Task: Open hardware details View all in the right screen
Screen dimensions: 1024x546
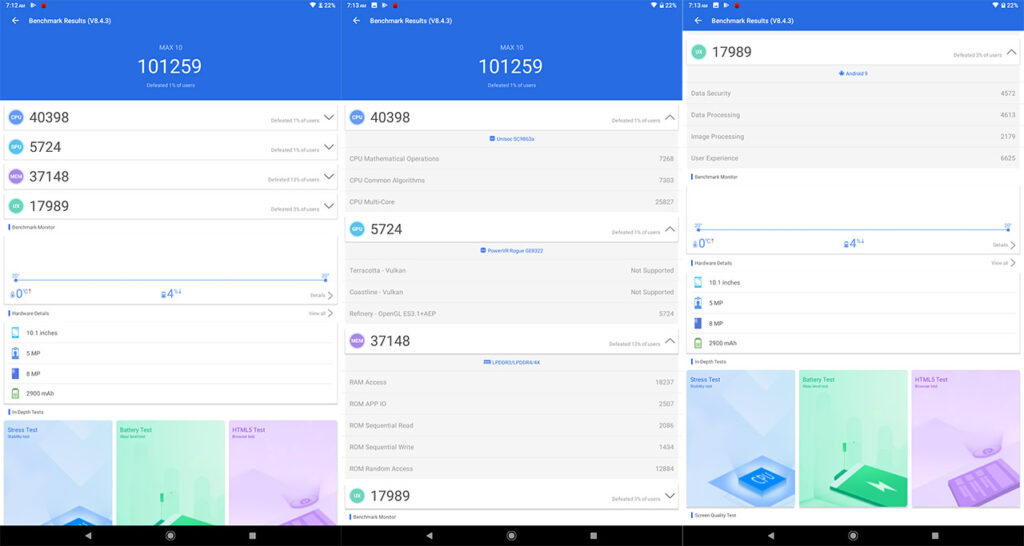Action: [1003, 263]
